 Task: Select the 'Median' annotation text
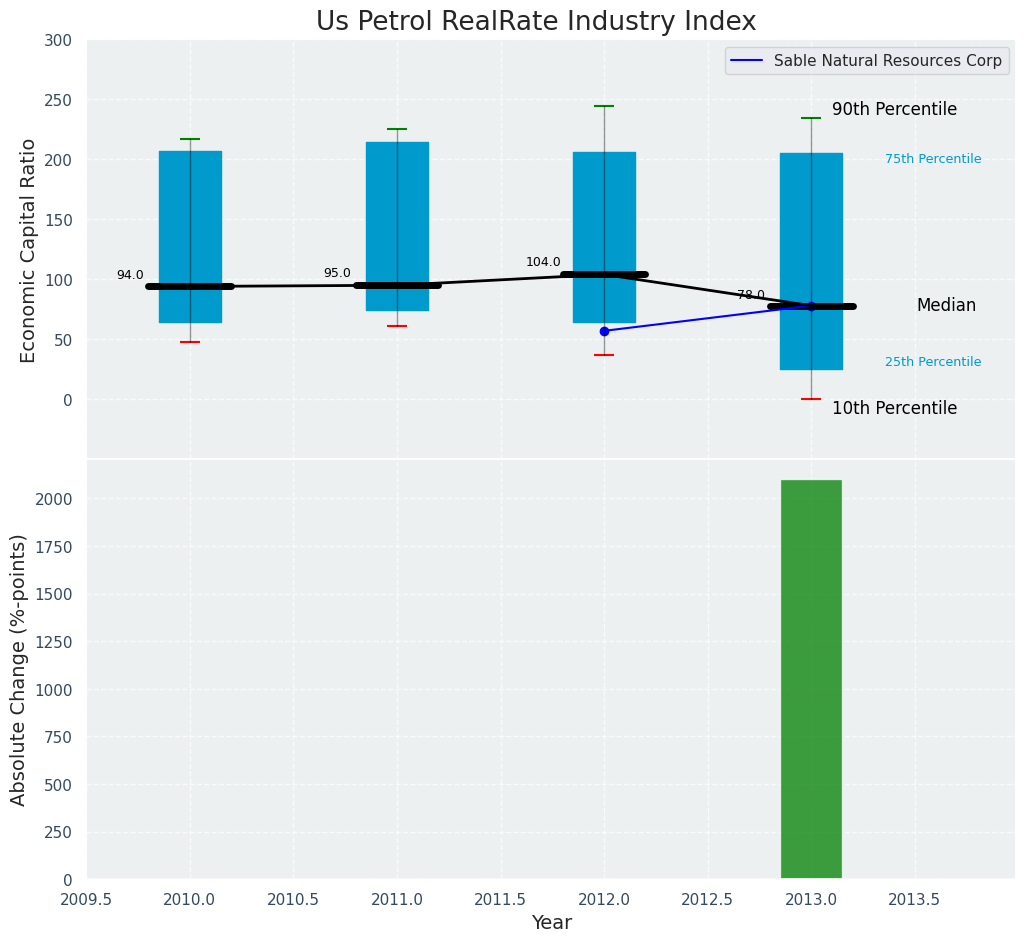coord(946,306)
